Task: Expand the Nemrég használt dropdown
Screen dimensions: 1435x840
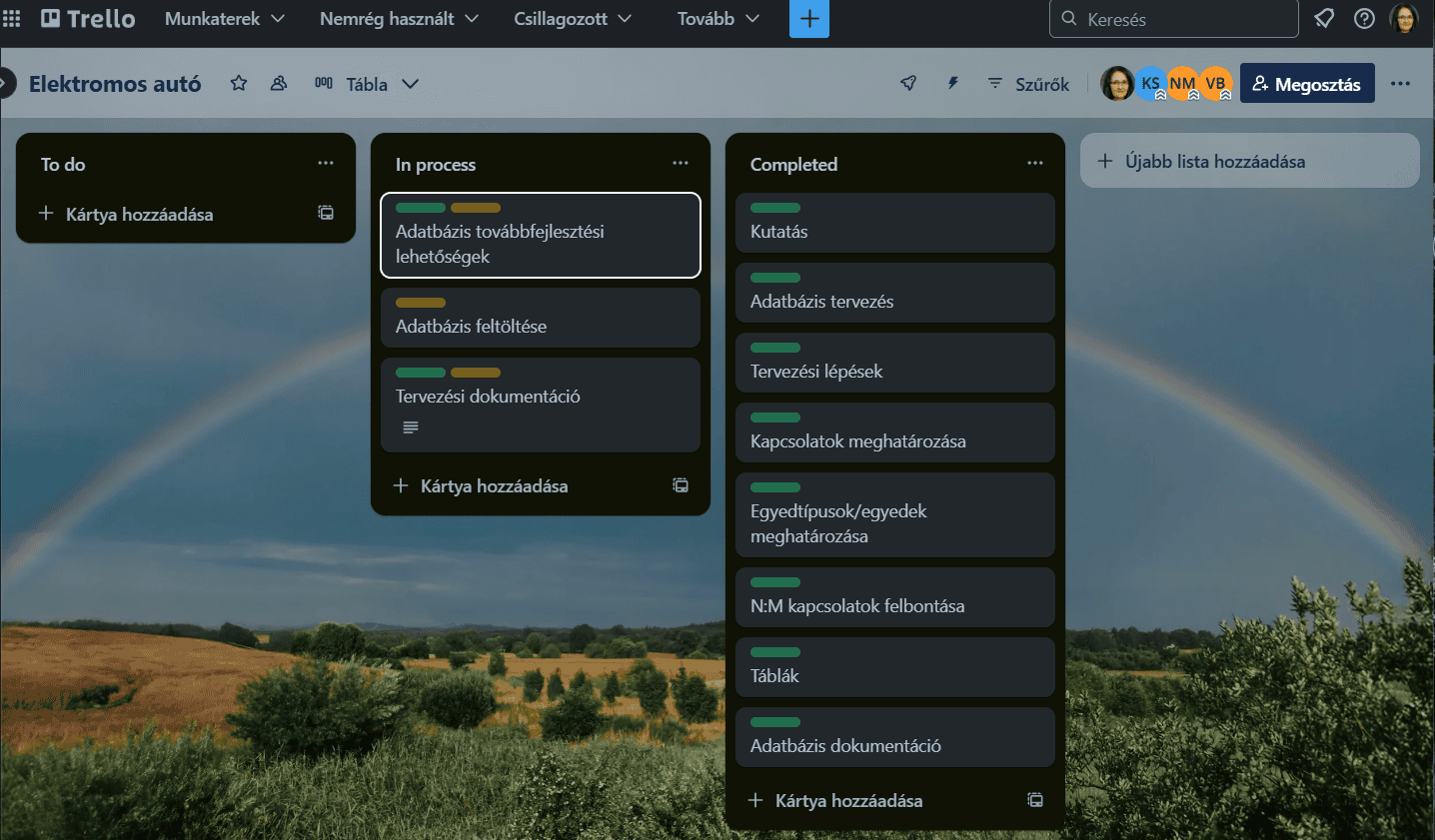Action: pos(399,19)
